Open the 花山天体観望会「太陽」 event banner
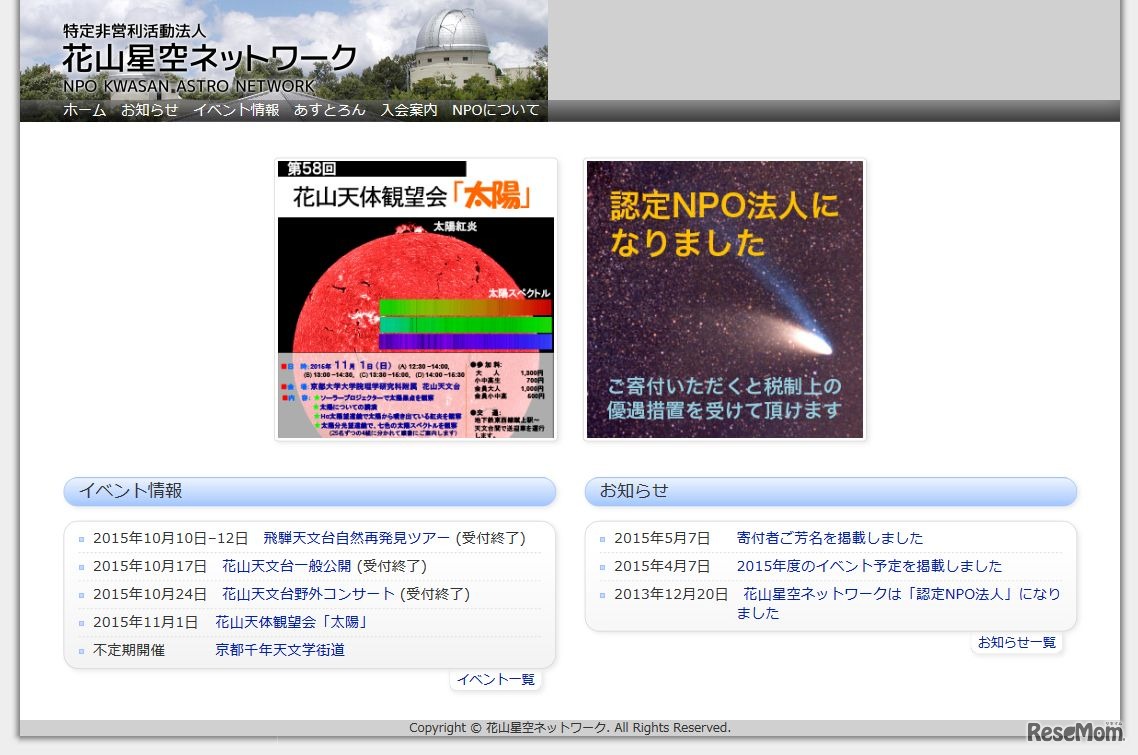Viewport: 1138px width, 755px height. (x=416, y=298)
